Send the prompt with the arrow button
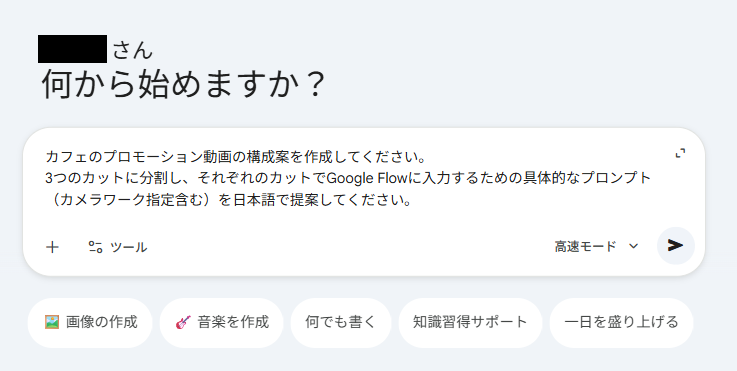The image size is (737, 371). 675,245
